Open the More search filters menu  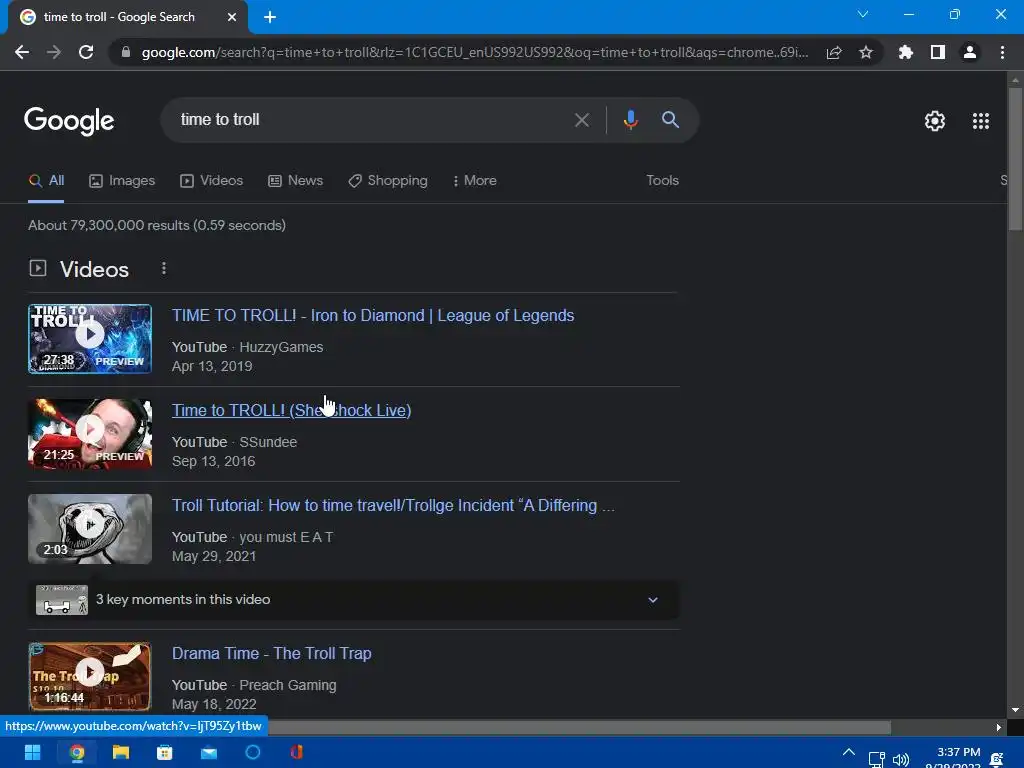pos(475,181)
